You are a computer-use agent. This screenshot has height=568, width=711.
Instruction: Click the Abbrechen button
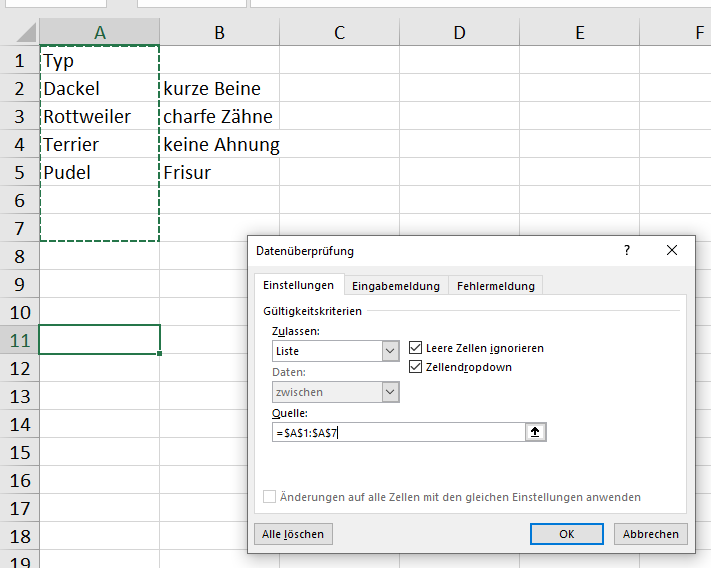point(650,534)
